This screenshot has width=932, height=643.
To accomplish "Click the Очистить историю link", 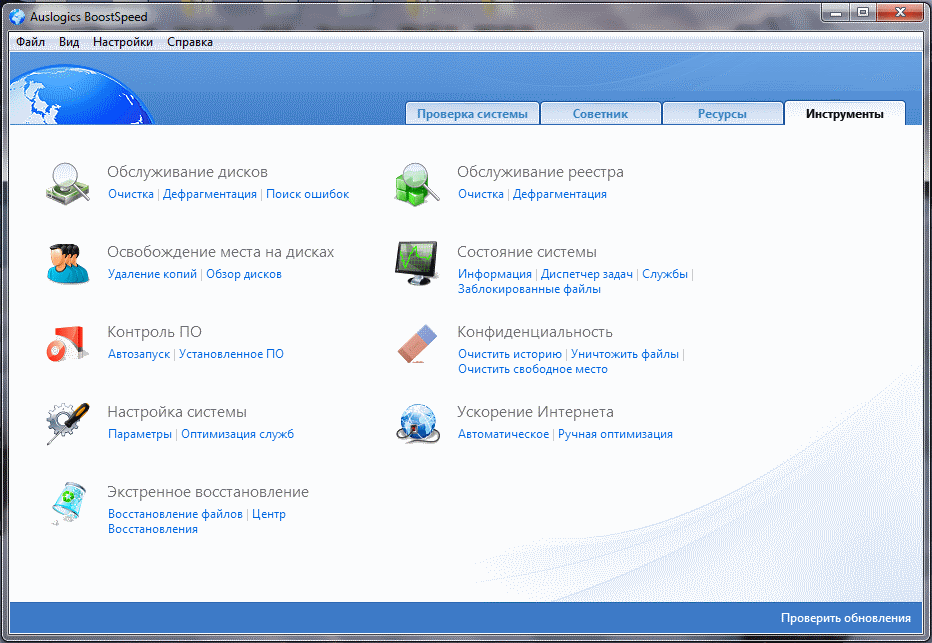I will 510,354.
